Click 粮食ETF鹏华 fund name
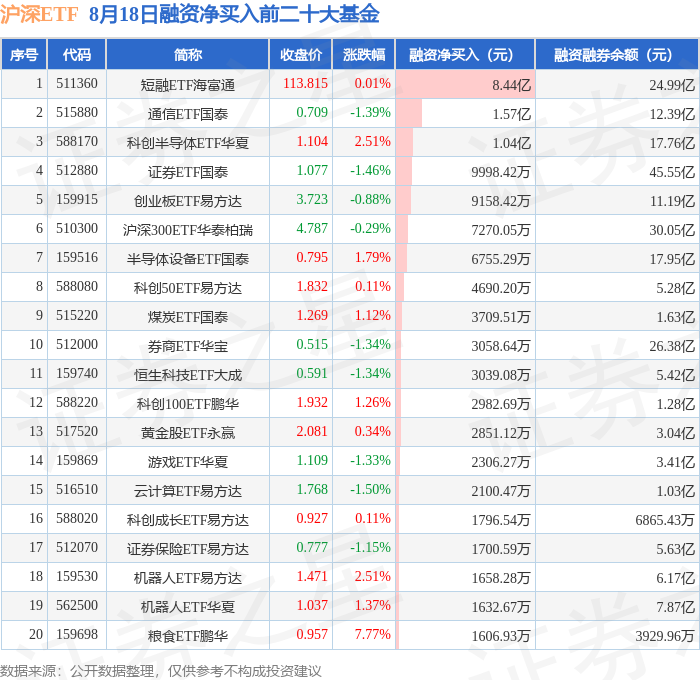Image resolution: width=700 pixels, height=680 pixels. [x=188, y=636]
